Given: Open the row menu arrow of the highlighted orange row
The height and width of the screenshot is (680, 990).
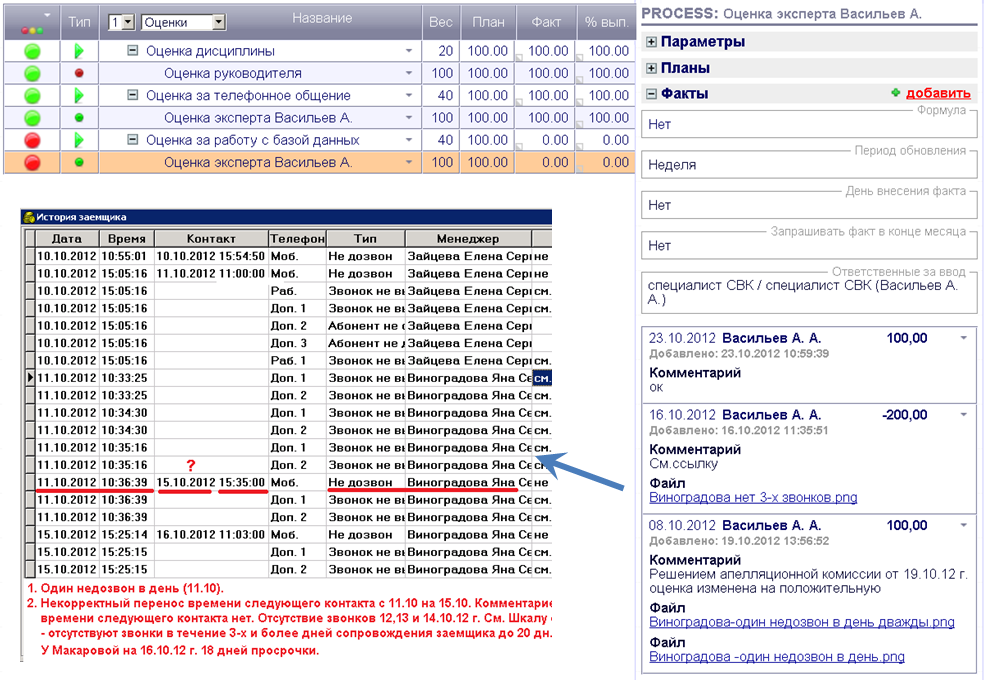Looking at the screenshot, I should [409, 162].
